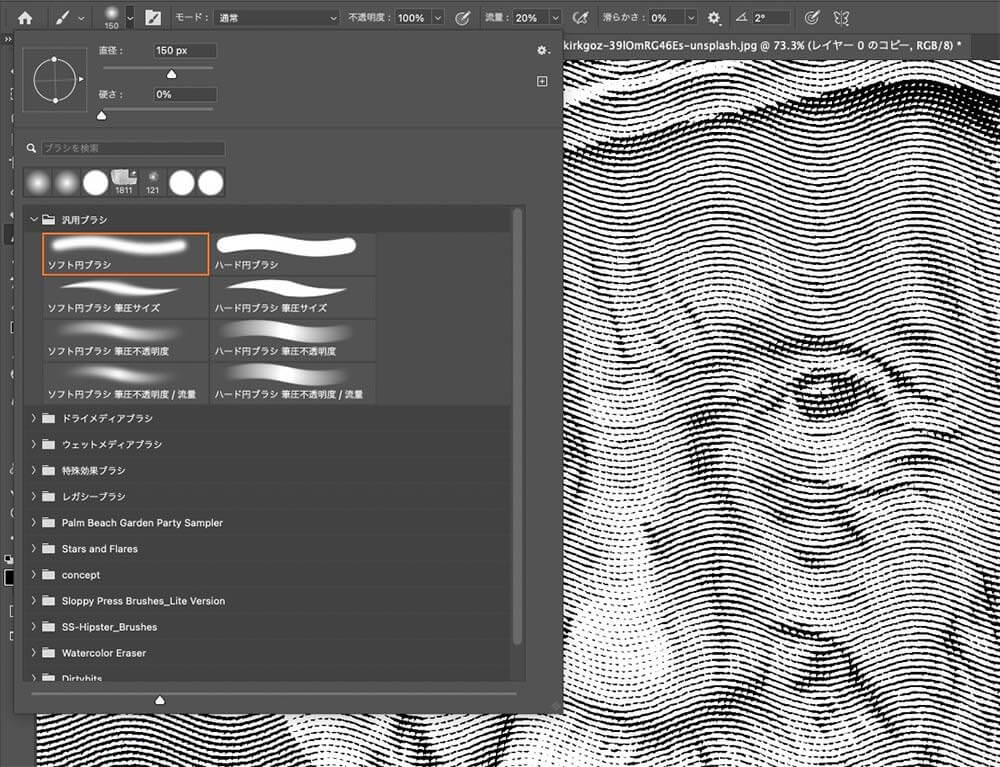This screenshot has width=1000, height=767.
Task: Expand the 特殊効果ブラシ folder chevron
Action: pyautogui.click(x=34, y=471)
